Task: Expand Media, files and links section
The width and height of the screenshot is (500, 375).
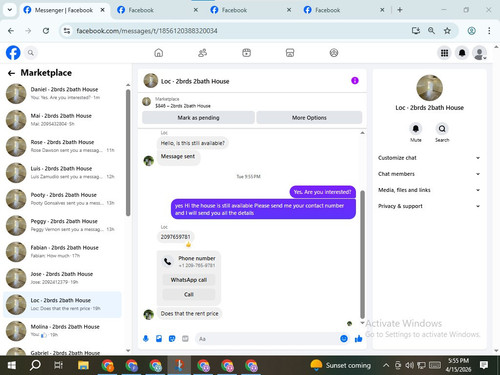Action: [x=429, y=190]
